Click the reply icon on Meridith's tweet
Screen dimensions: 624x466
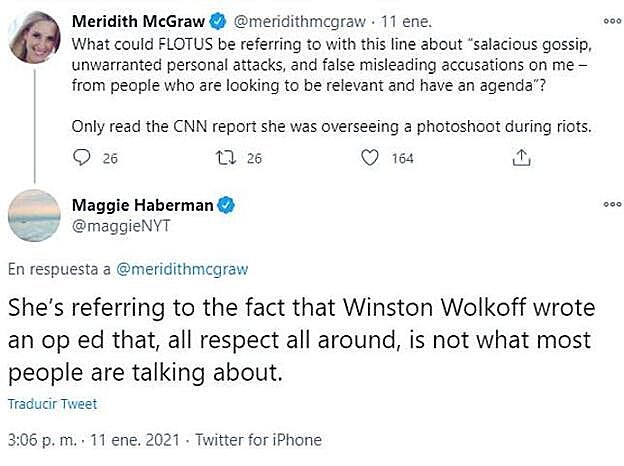tap(84, 158)
